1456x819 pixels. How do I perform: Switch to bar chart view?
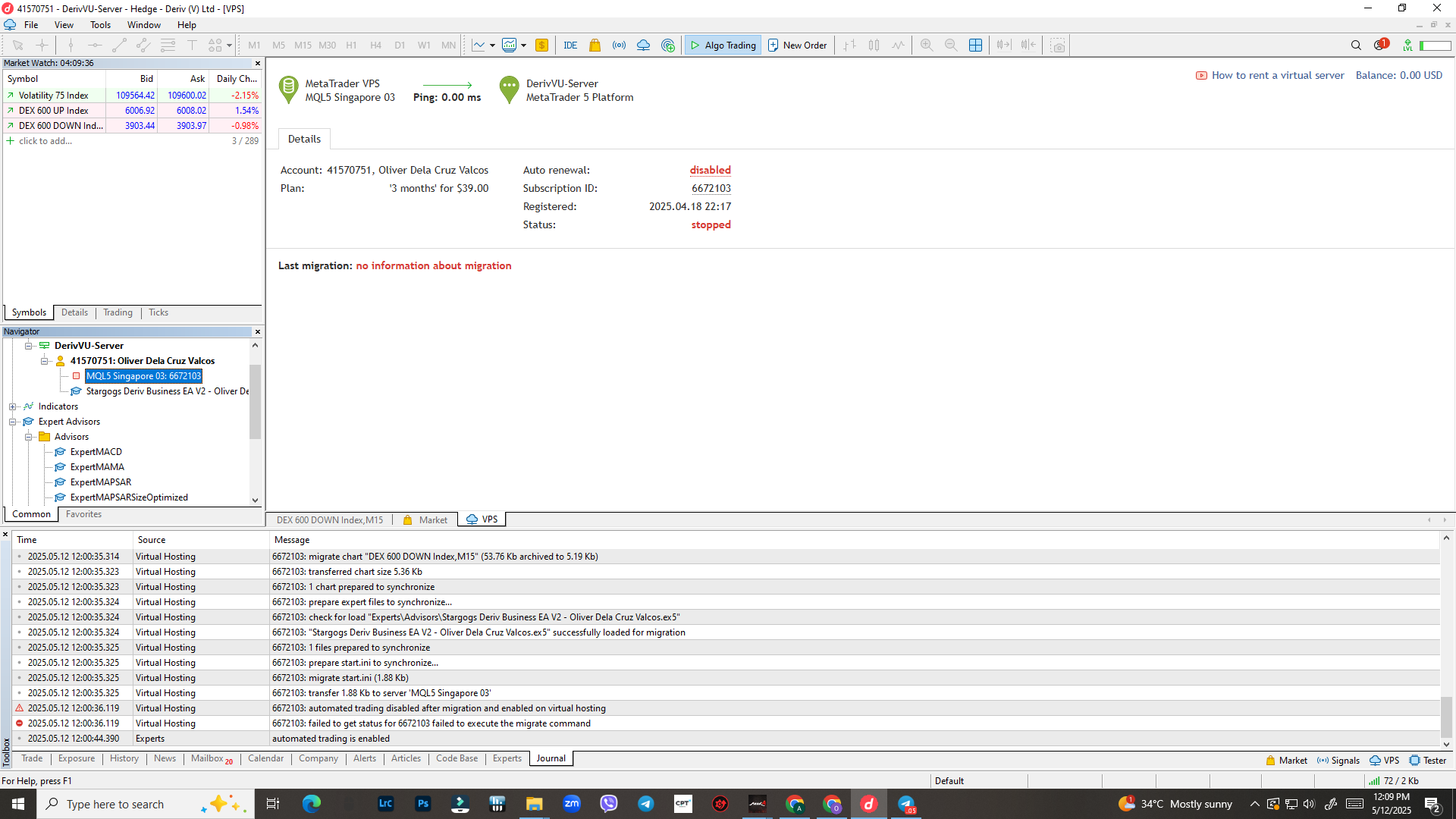(x=850, y=45)
